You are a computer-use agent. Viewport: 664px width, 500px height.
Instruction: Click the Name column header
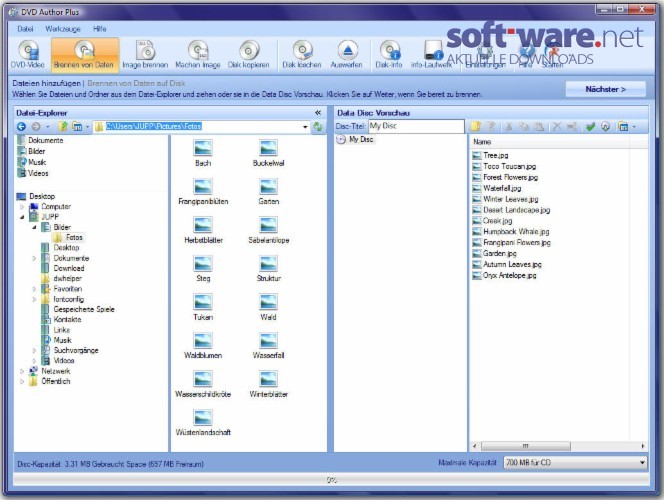550,142
